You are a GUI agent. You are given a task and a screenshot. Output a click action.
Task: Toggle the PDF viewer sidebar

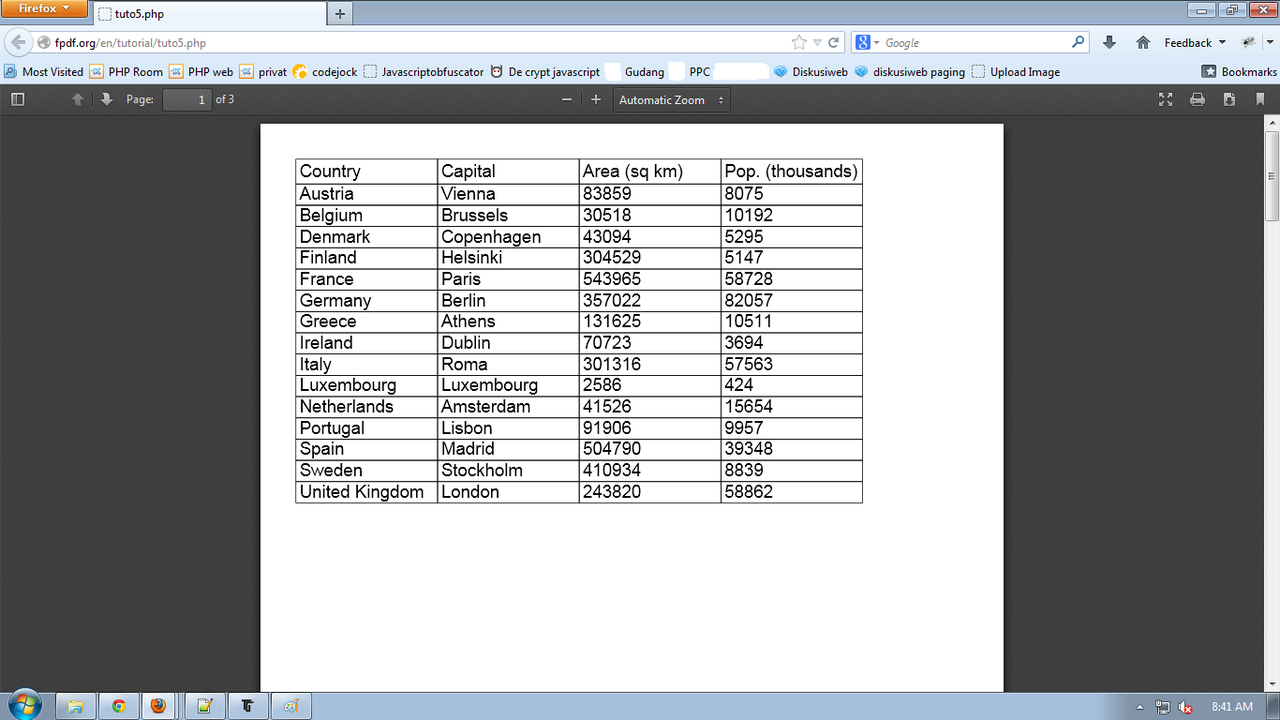point(17,100)
